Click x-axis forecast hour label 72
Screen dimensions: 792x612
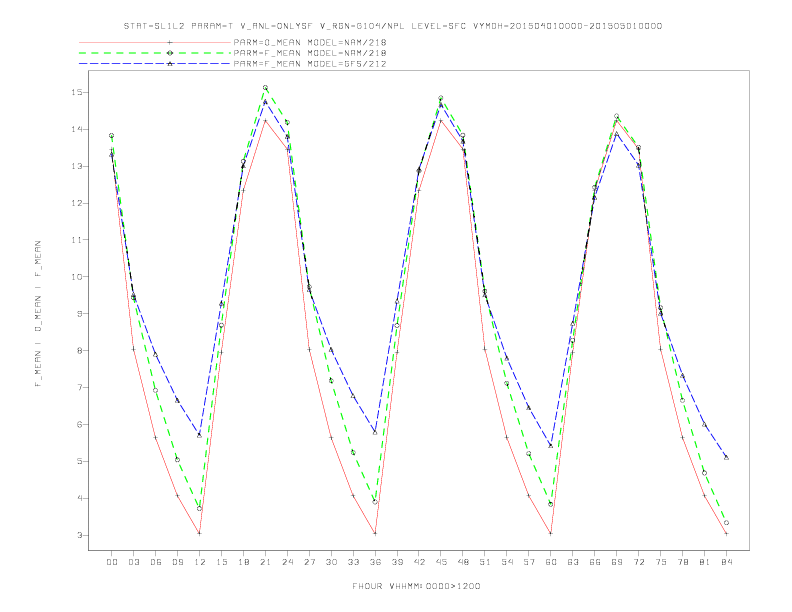click(638, 562)
